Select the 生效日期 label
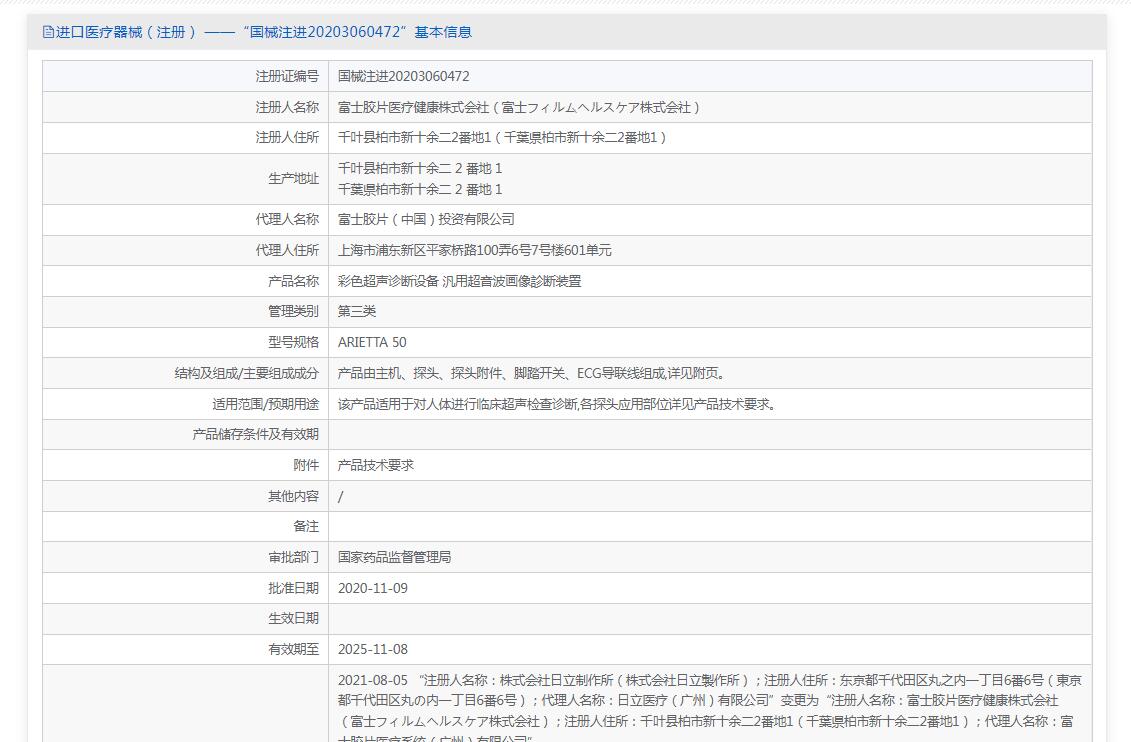The width and height of the screenshot is (1131, 742). (294, 618)
